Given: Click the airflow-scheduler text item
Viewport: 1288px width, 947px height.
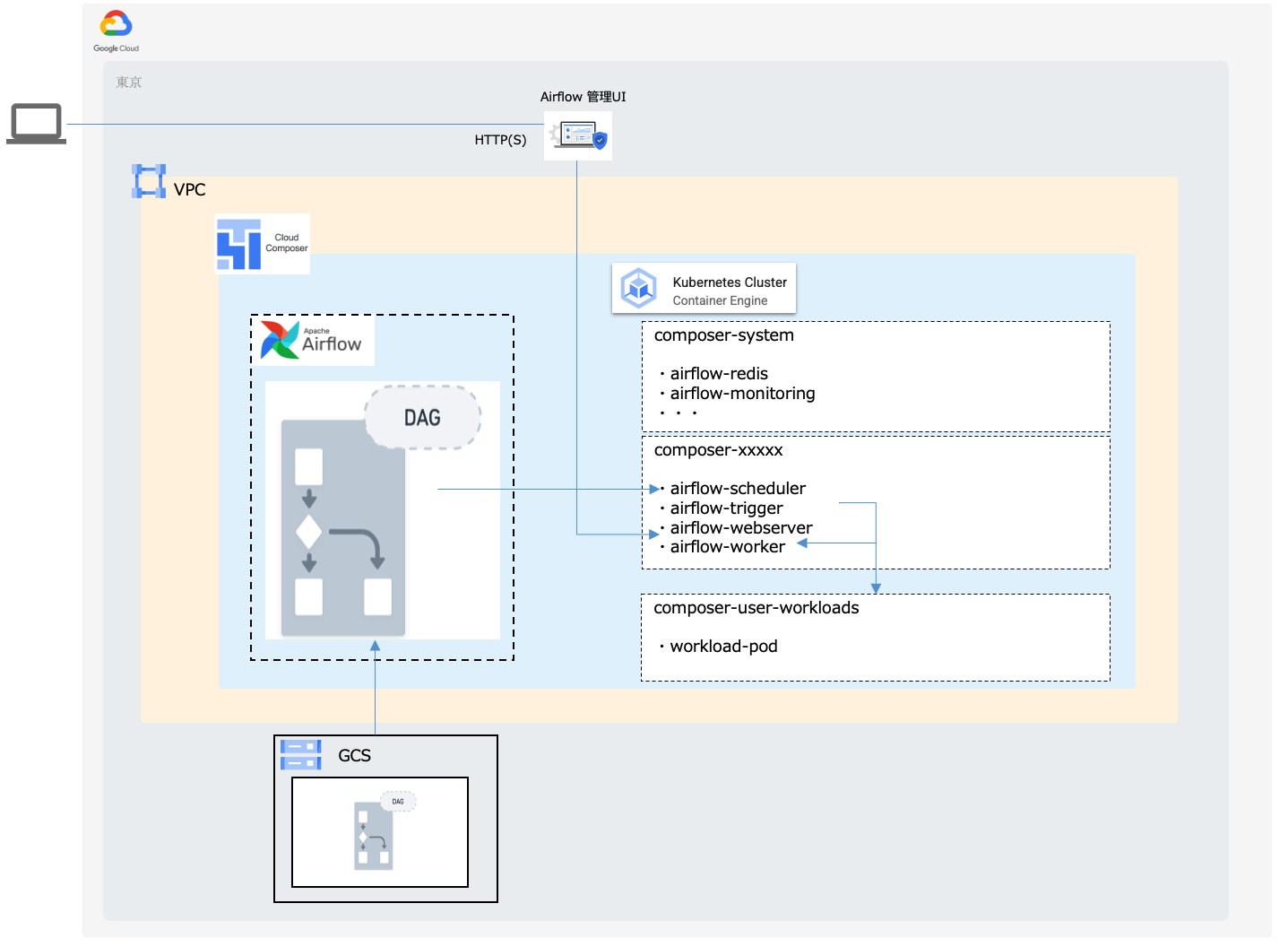Looking at the screenshot, I should click(738, 489).
